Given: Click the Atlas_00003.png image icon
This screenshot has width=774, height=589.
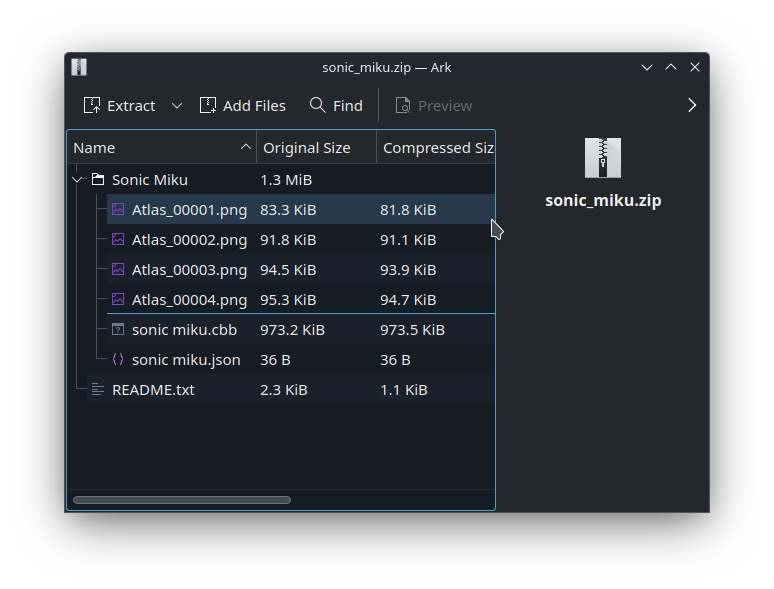Looking at the screenshot, I should tap(118, 270).
